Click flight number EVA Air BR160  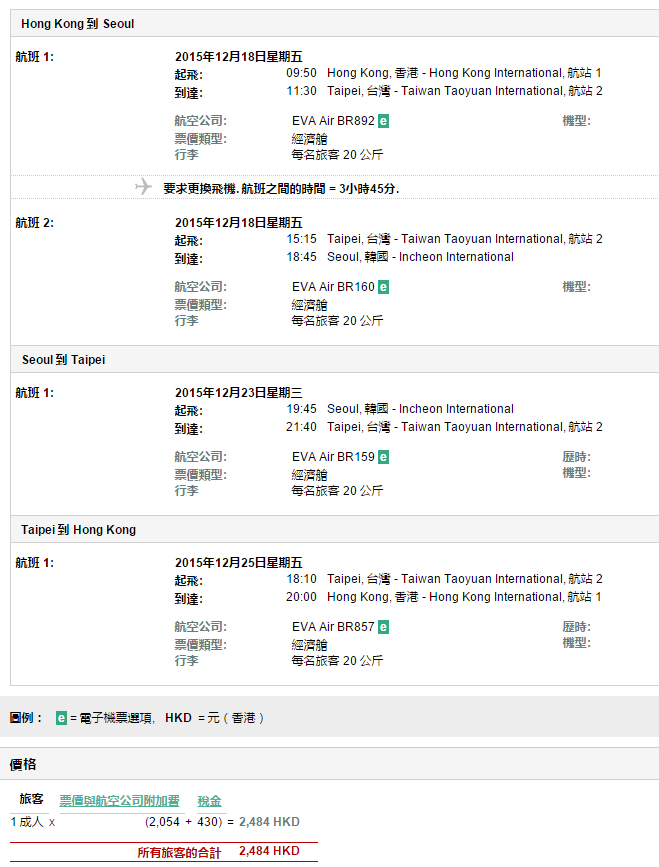pos(333,287)
